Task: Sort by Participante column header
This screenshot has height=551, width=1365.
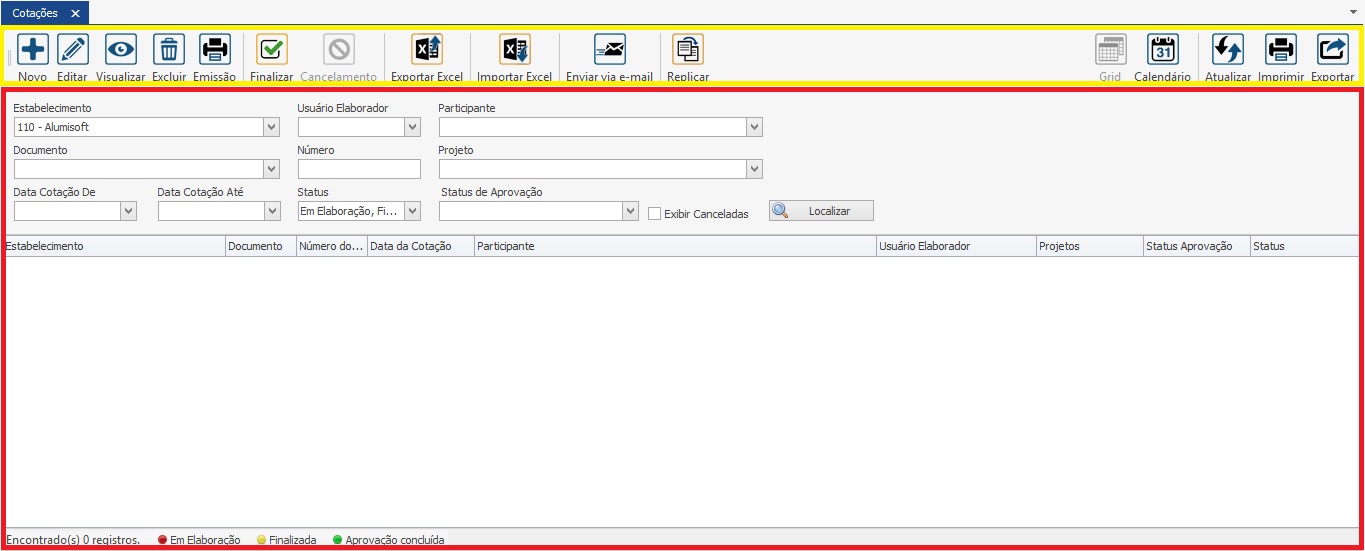Action: (x=674, y=246)
